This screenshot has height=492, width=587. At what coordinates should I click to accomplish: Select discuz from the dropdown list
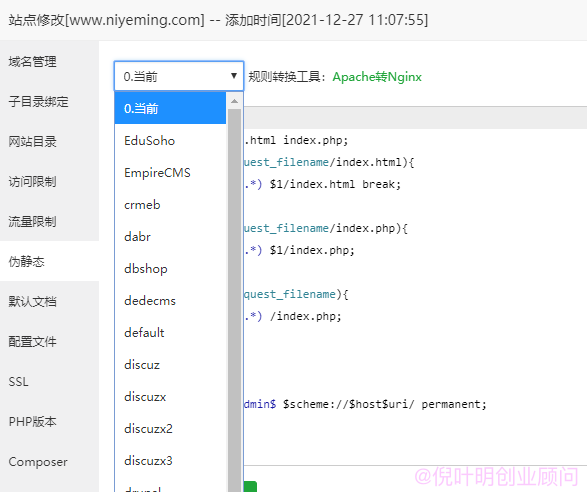point(170,365)
